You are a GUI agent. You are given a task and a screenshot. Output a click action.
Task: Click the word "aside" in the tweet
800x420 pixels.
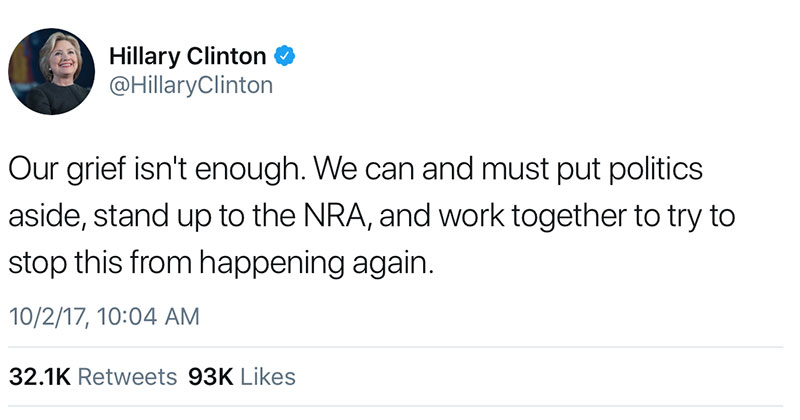(x=38, y=217)
